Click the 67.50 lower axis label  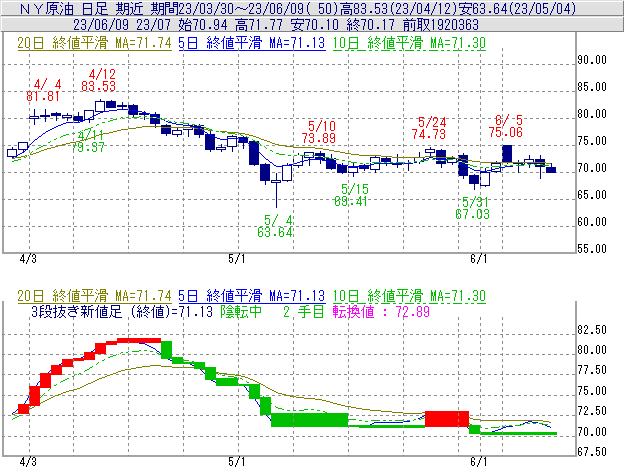click(x=592, y=452)
